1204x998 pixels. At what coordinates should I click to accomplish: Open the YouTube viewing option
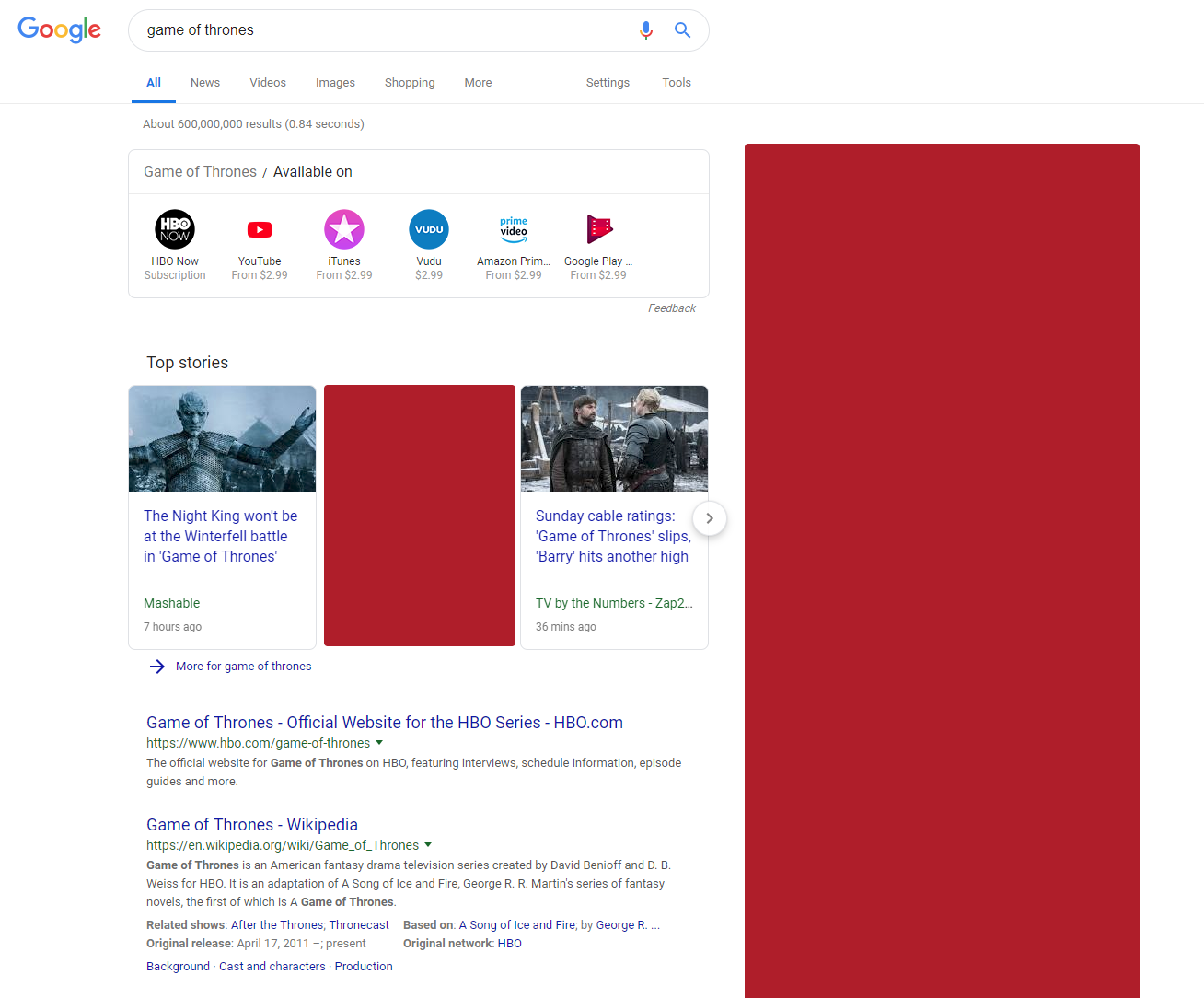click(260, 229)
